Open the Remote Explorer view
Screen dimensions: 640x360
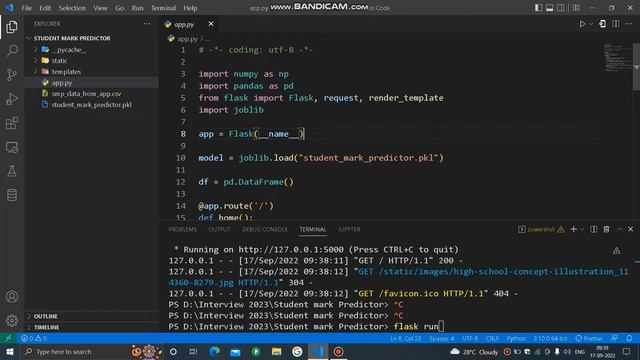point(12,147)
